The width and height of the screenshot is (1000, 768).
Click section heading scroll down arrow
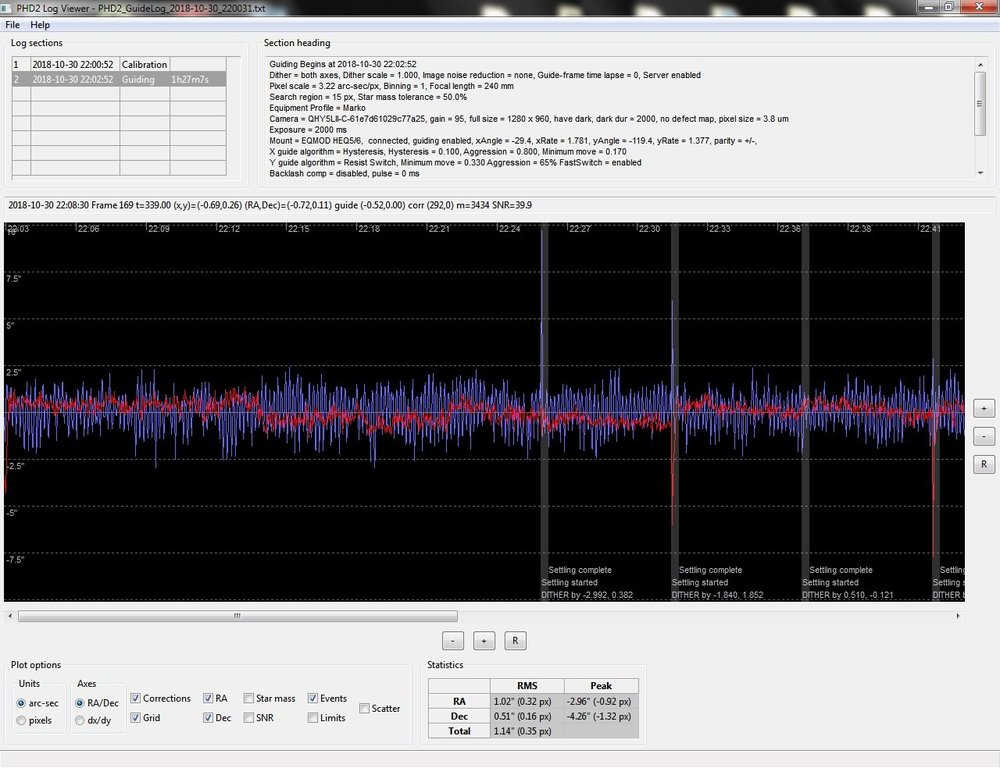tap(980, 173)
